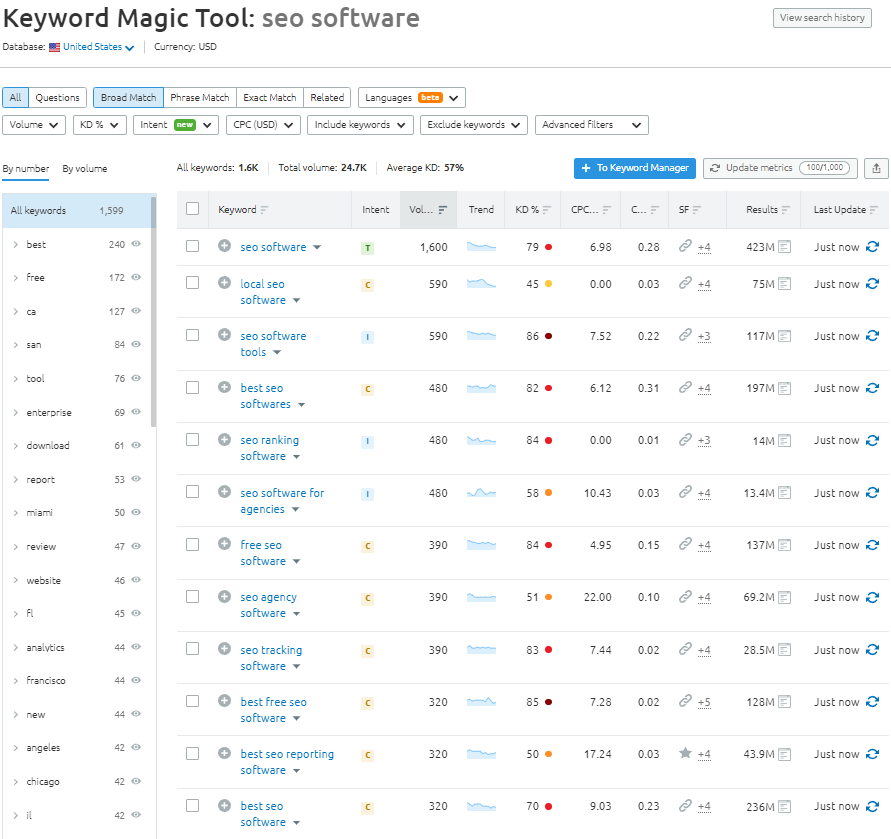Open SERP snapshot for 423M results
This screenshot has height=839, width=891.
(784, 247)
